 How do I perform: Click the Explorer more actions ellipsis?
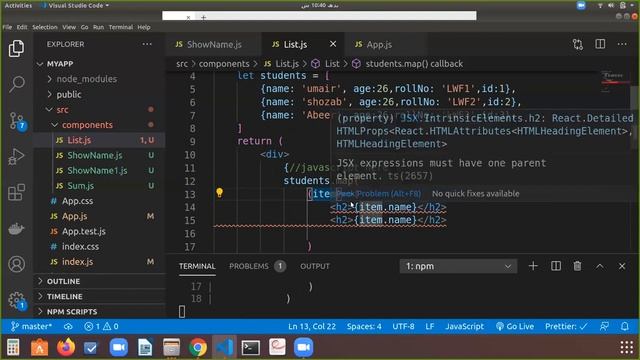147,44
